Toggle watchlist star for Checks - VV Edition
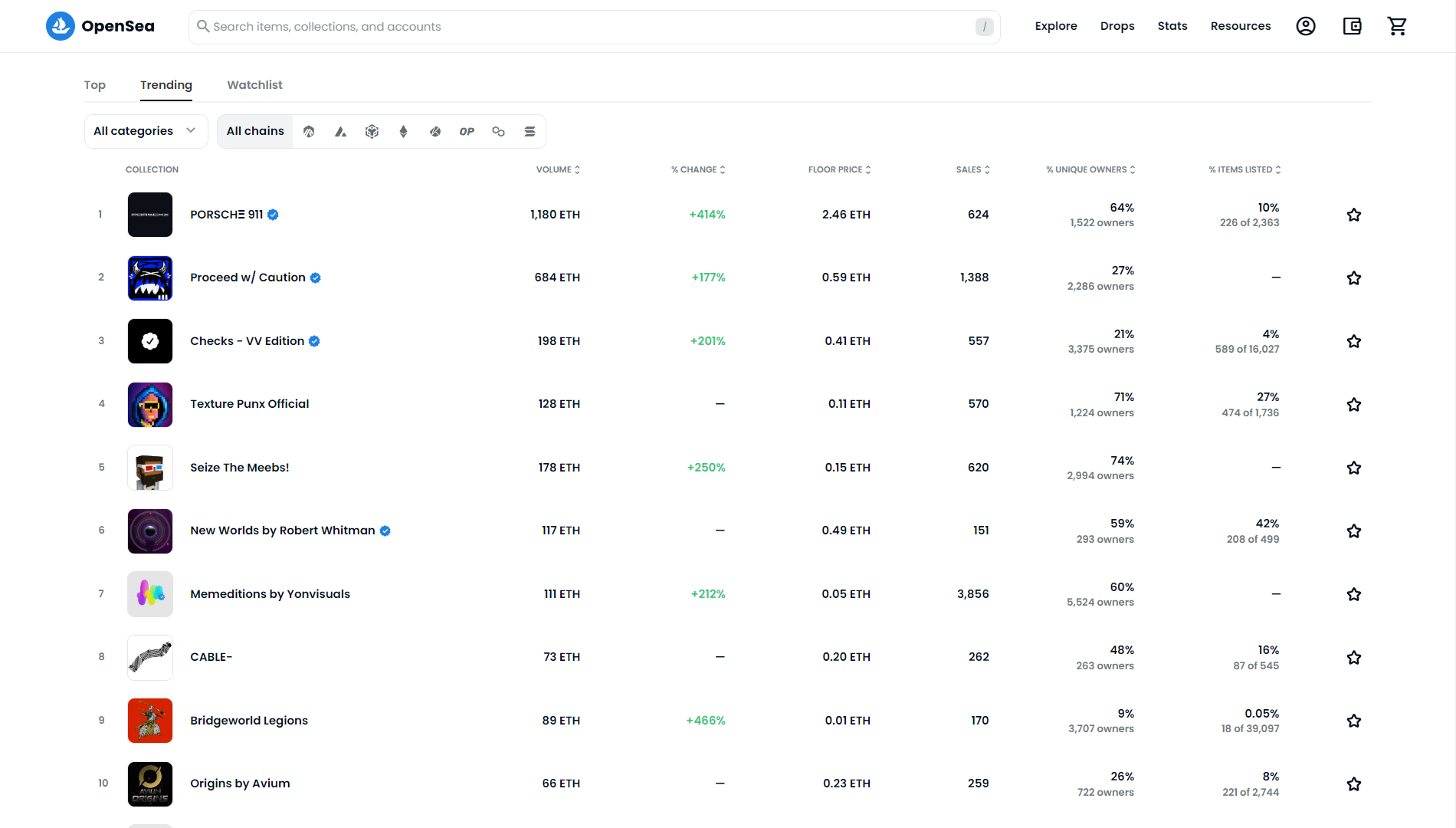 pos(1354,341)
